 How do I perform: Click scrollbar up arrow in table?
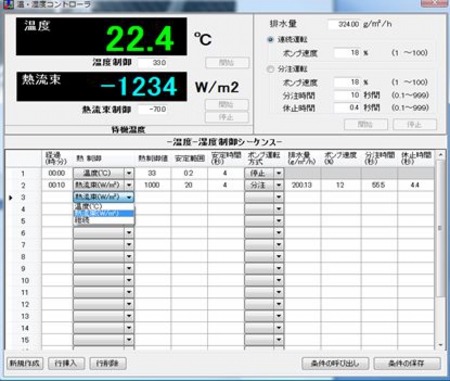[x=440, y=155]
